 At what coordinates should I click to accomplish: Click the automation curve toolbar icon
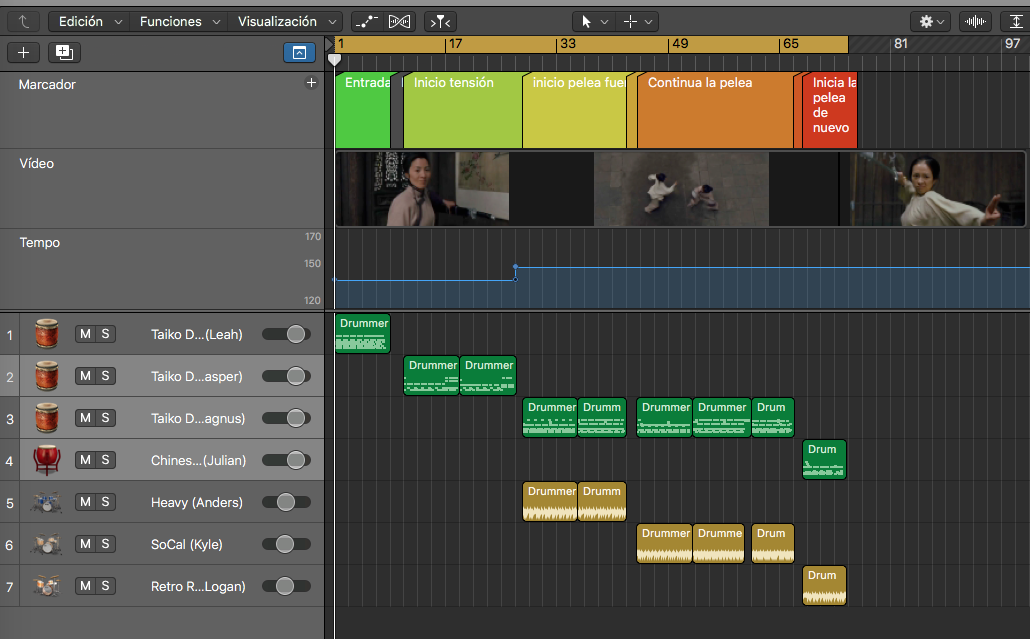(367, 22)
